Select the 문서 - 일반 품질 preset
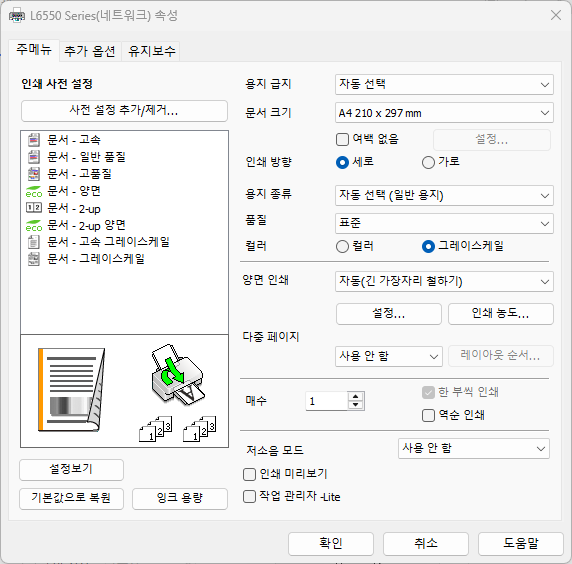Viewport: 572px width, 564px height. [x=86, y=157]
